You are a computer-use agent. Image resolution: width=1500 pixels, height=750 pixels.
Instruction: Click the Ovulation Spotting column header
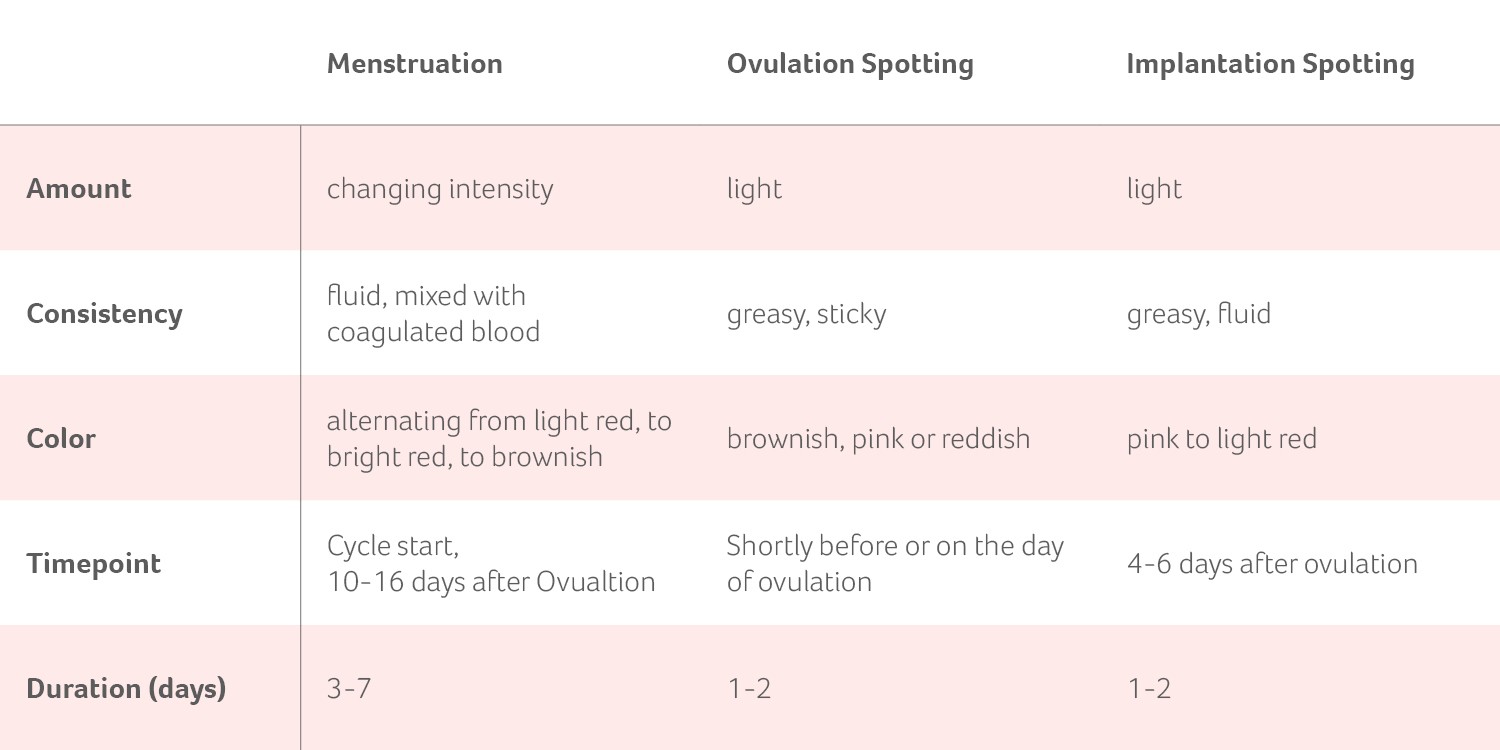(849, 64)
